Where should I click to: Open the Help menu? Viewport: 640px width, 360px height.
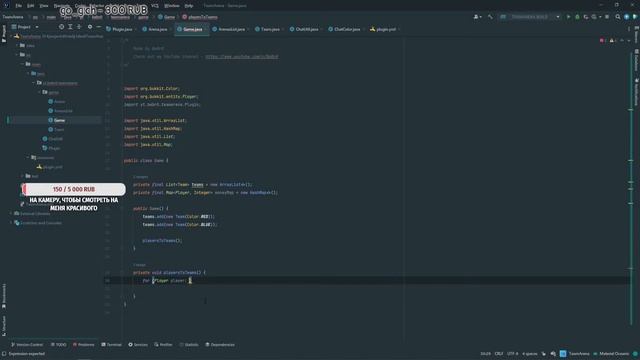pyautogui.click(x=189, y=6)
